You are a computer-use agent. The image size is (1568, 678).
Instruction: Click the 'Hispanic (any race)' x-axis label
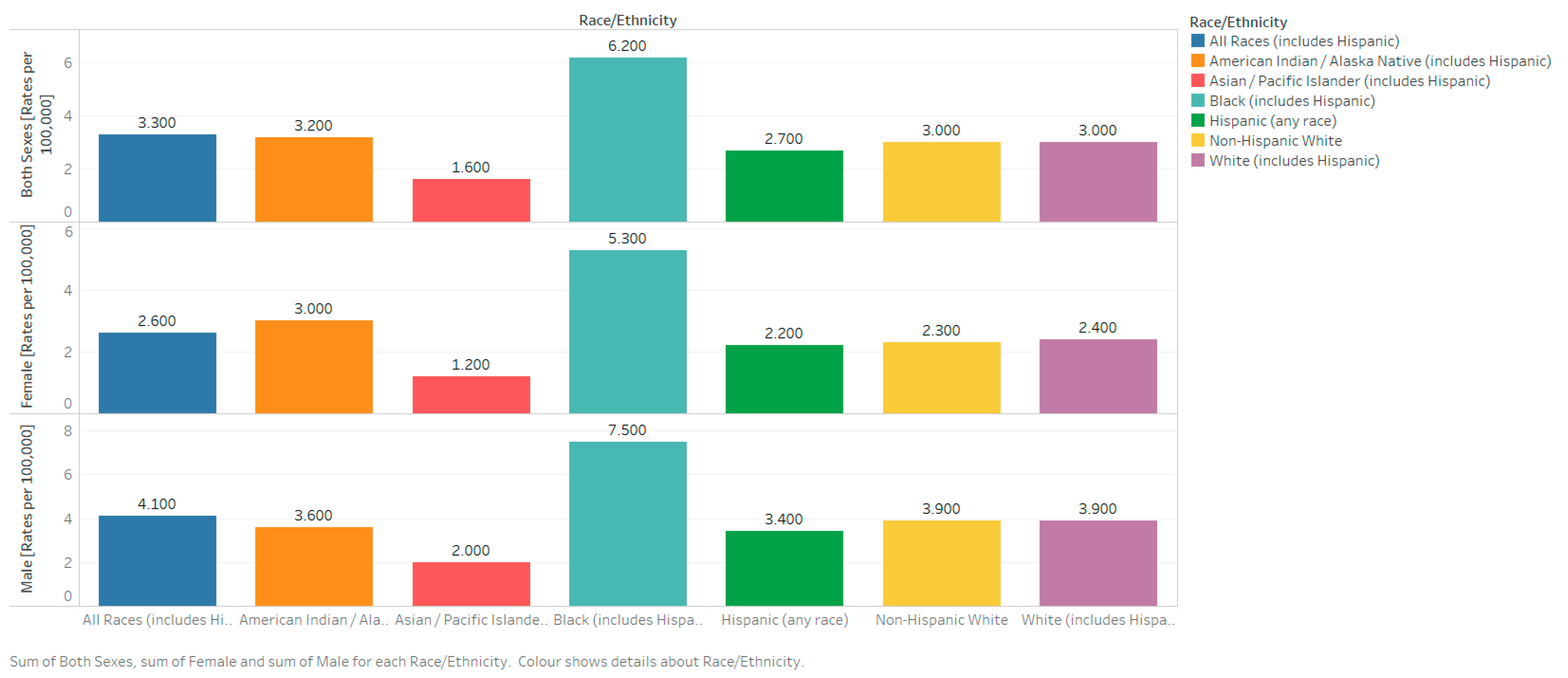point(784,619)
